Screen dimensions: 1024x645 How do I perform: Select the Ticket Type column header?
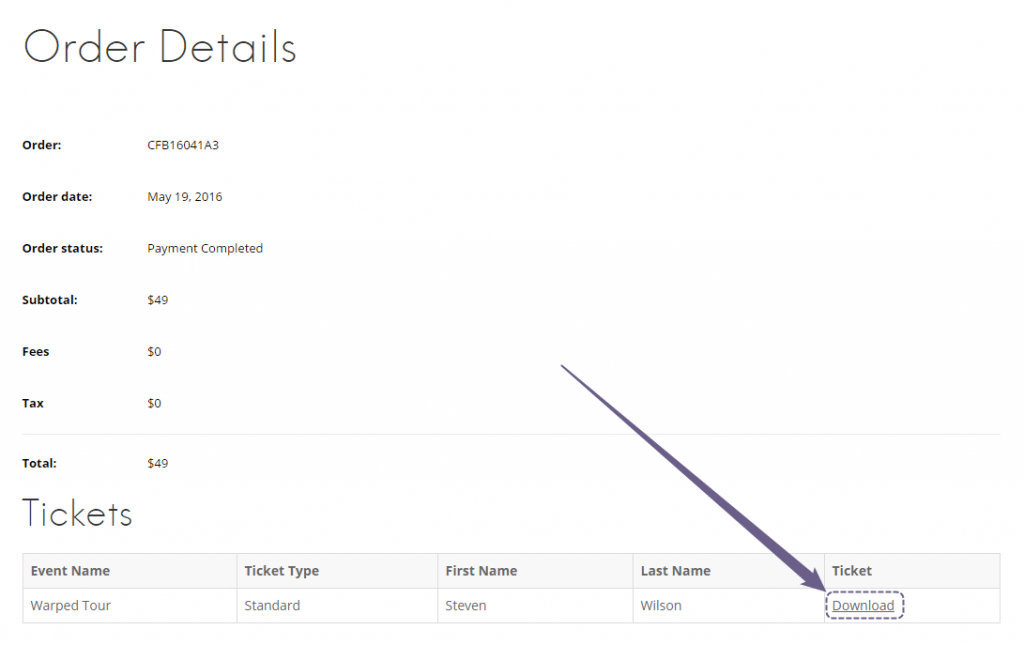337,571
